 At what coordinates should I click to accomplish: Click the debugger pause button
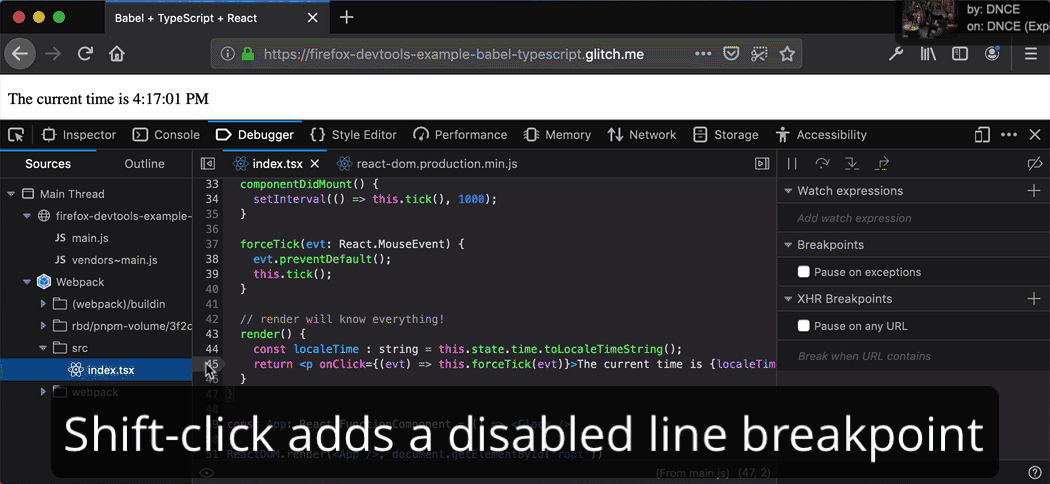coord(792,164)
